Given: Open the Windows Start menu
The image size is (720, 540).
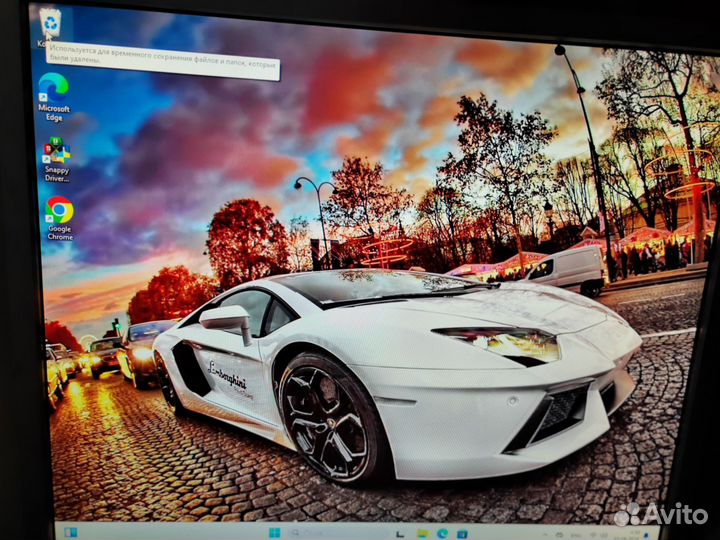Looking at the screenshot, I should pos(275,533).
